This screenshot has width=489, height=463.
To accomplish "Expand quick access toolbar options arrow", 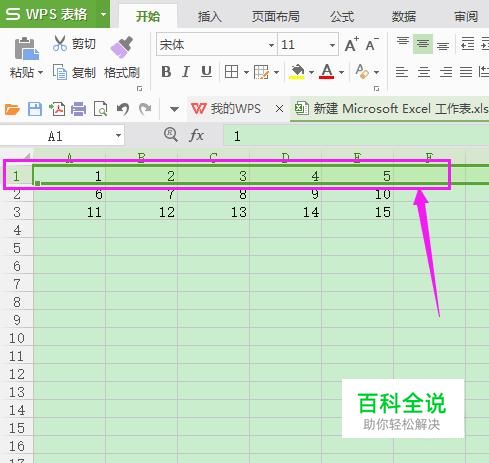I will (x=174, y=109).
